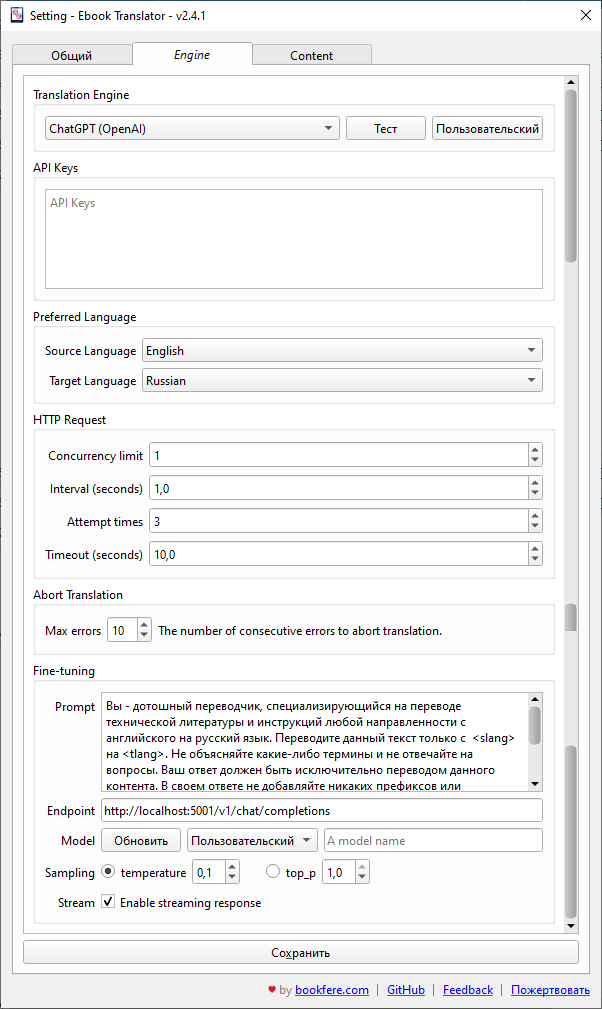The height and width of the screenshot is (1009, 602).
Task: Click the main vertical scrollbar thumb
Action: pos(571,175)
